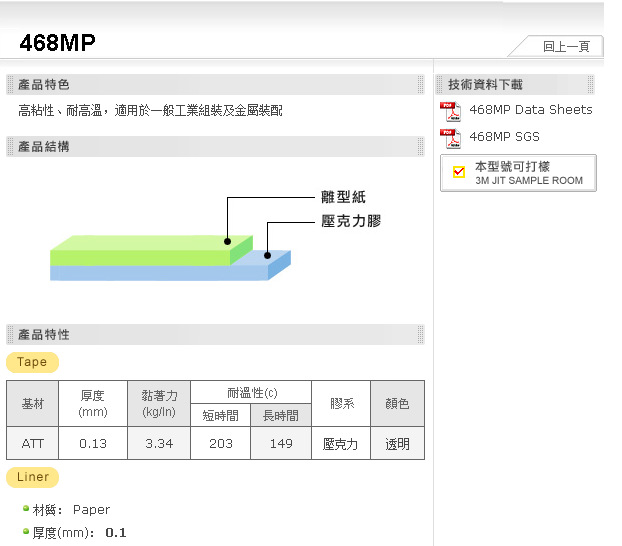Click the 技術資料下載 section header

[x=515, y=85]
